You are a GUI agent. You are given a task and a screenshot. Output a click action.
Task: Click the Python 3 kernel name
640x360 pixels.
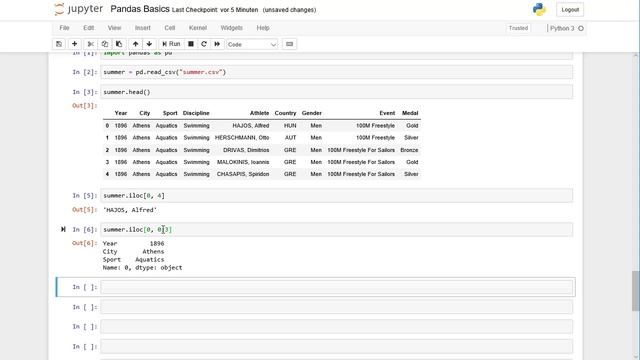tap(562, 28)
